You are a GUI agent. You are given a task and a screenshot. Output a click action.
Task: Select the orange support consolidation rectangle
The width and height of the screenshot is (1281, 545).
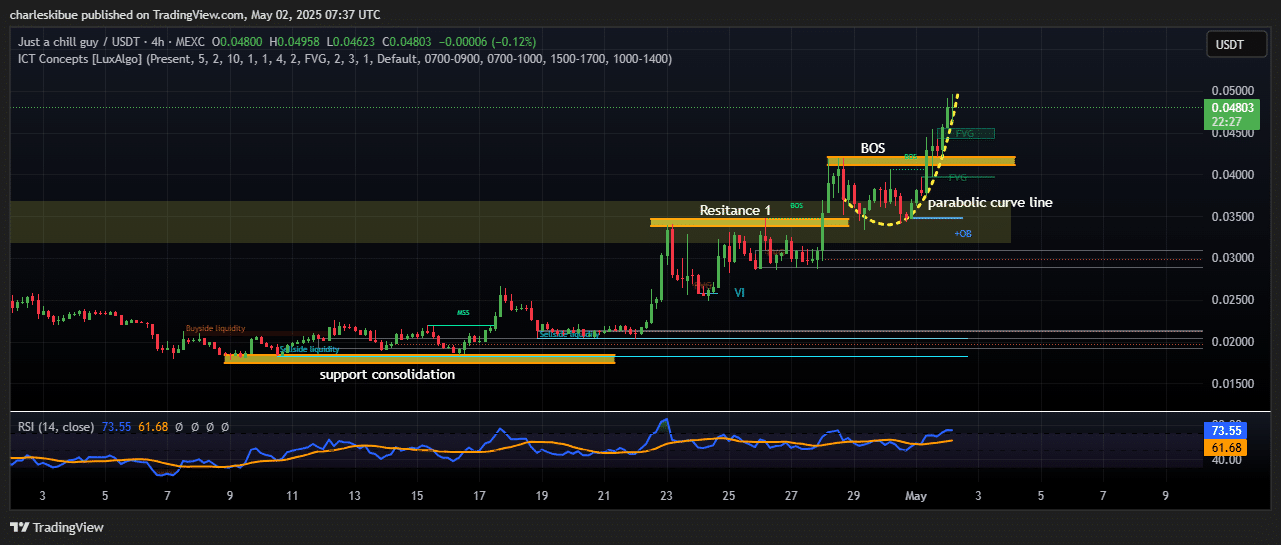pyautogui.click(x=420, y=358)
